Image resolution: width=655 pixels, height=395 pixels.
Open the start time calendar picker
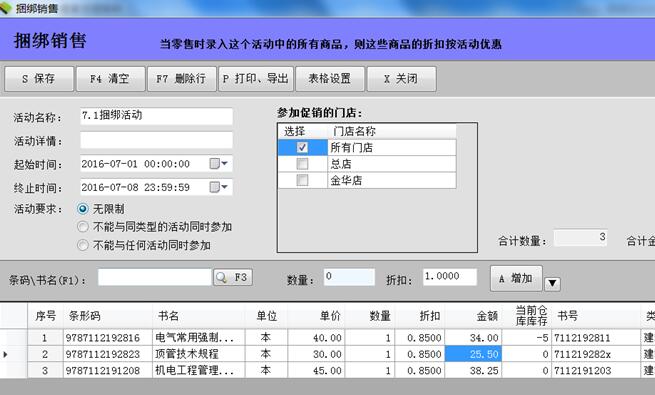pyautogui.click(x=219, y=164)
